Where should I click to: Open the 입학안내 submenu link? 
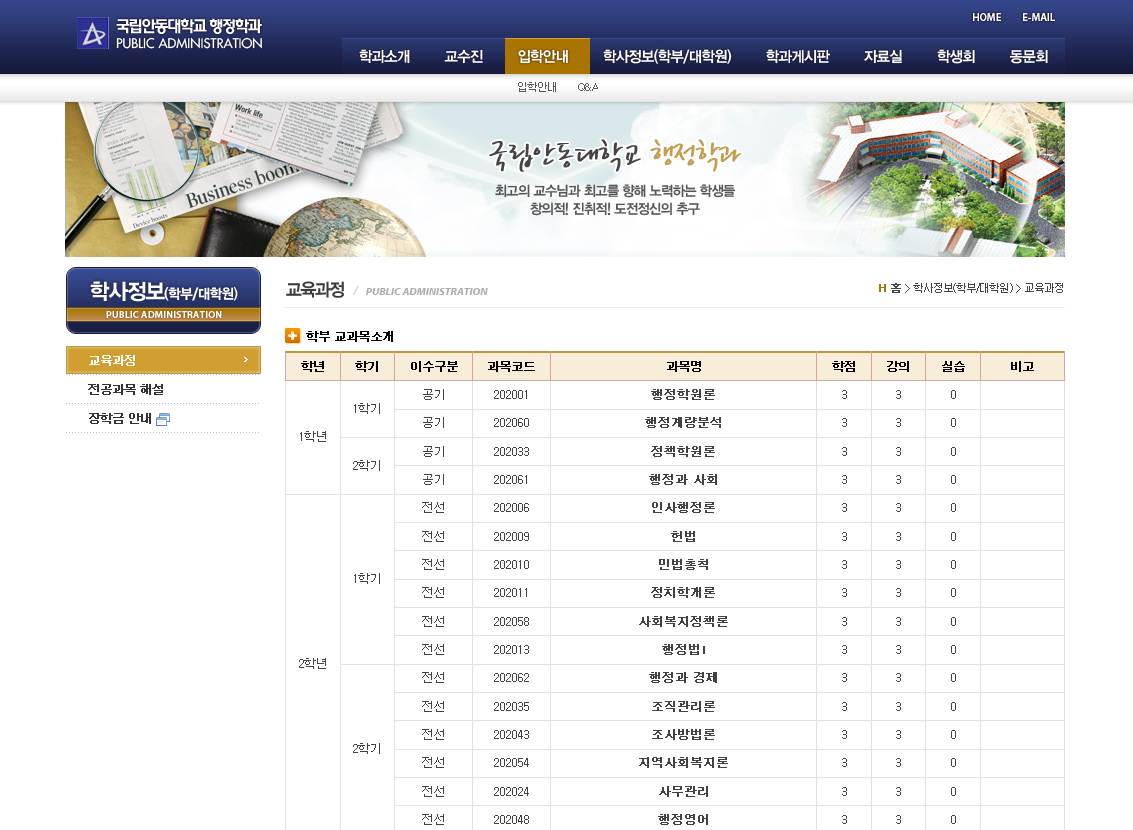pyautogui.click(x=537, y=87)
